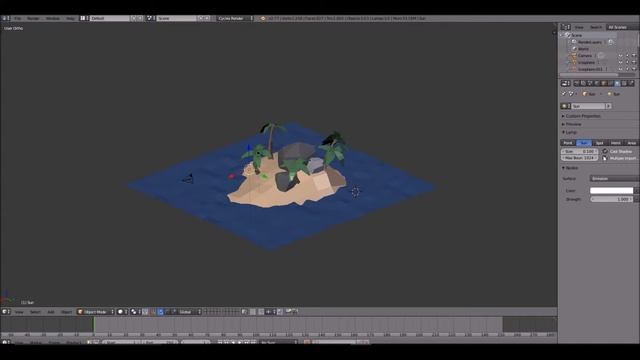
Task: Collapse the Lamp panel
Action: (x=570, y=132)
